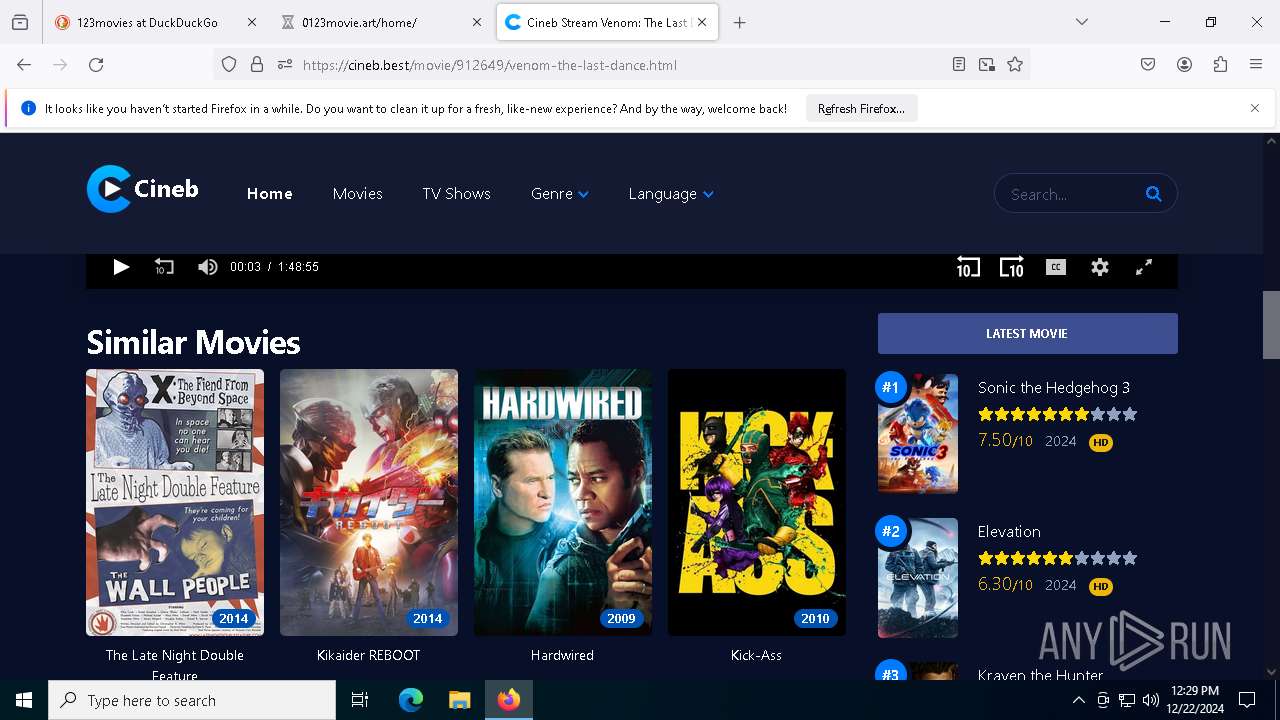This screenshot has width=1280, height=720.
Task: Expand the Genre dropdown
Action: click(x=560, y=194)
